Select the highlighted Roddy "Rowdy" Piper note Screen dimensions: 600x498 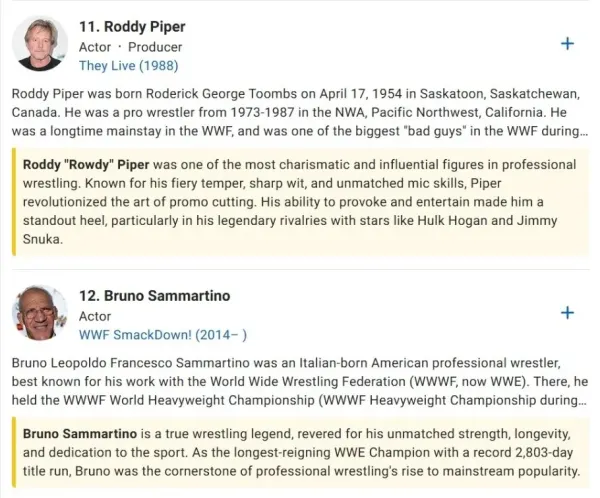pyautogui.click(x=301, y=202)
